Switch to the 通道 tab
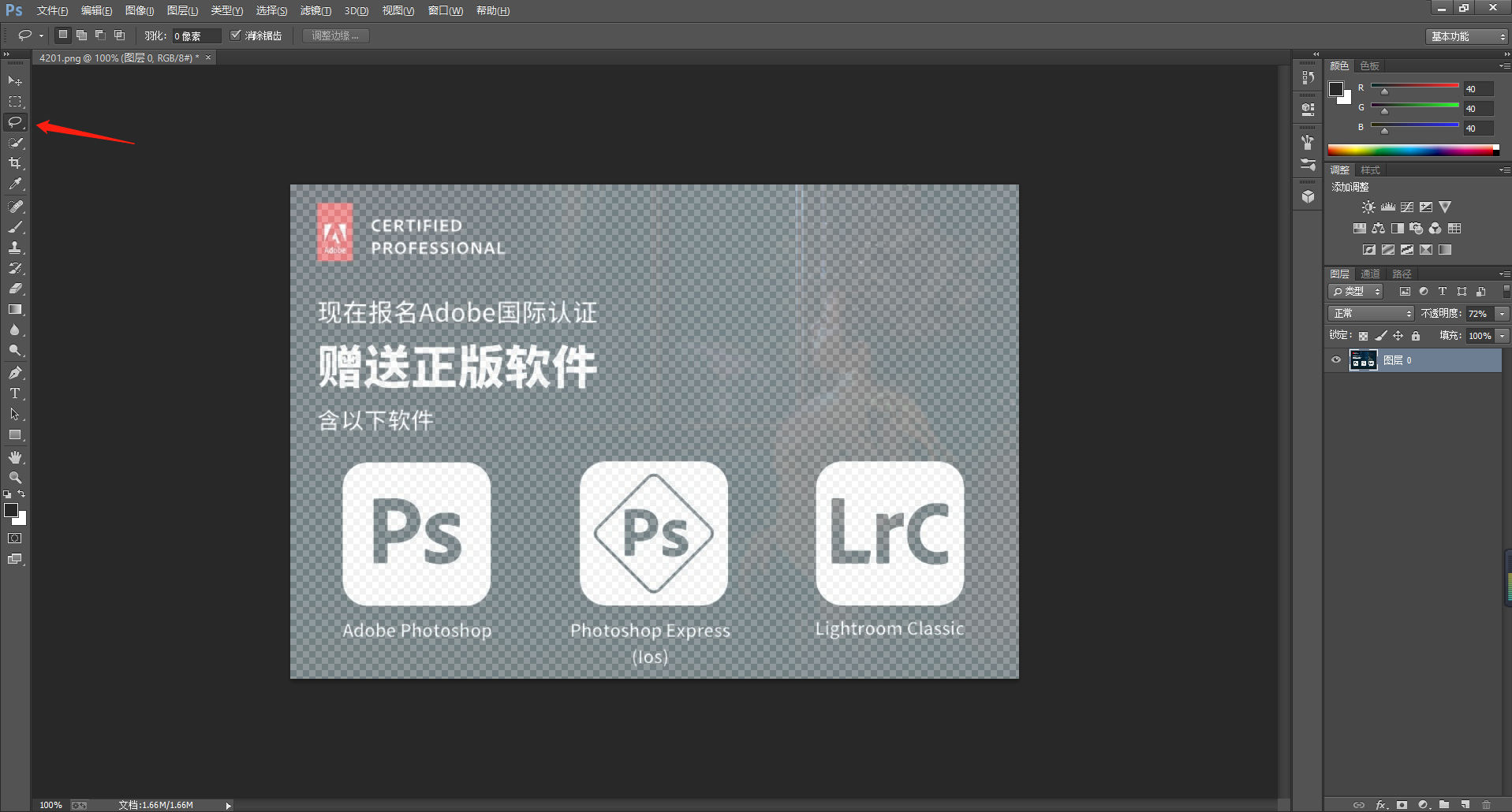This screenshot has height=812, width=1512. click(x=1371, y=274)
